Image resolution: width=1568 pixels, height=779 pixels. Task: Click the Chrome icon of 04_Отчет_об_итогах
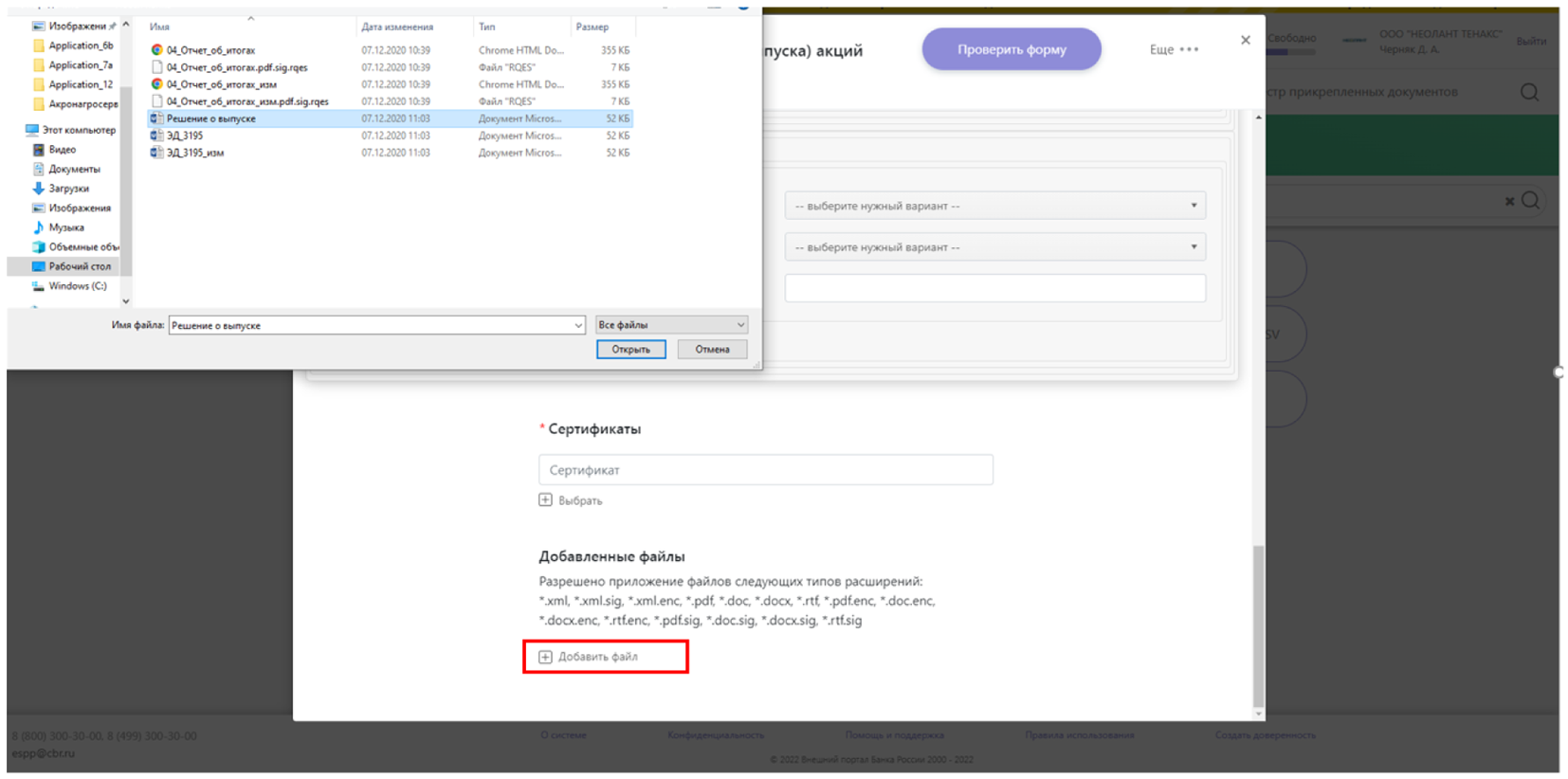tap(156, 50)
